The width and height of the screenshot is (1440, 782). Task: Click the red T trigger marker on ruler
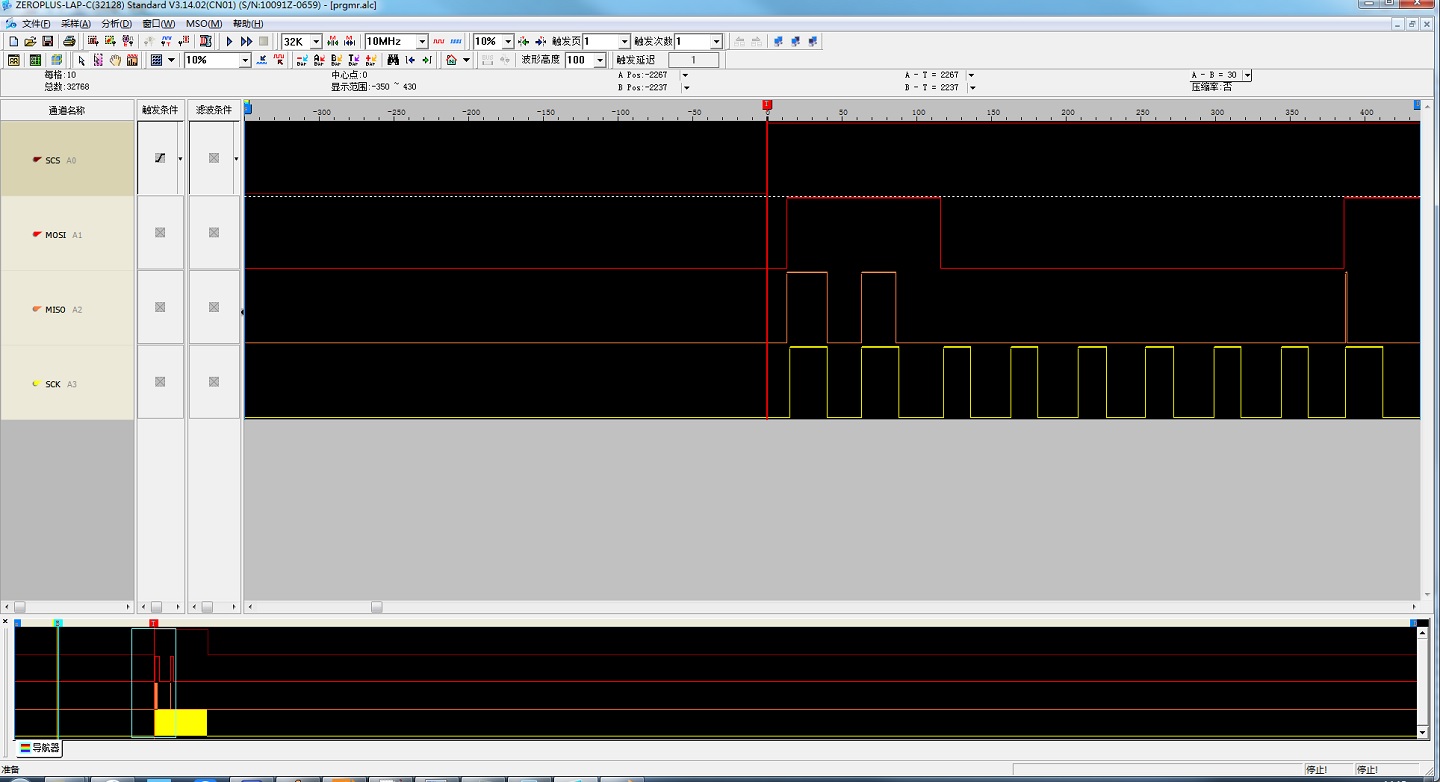767,104
